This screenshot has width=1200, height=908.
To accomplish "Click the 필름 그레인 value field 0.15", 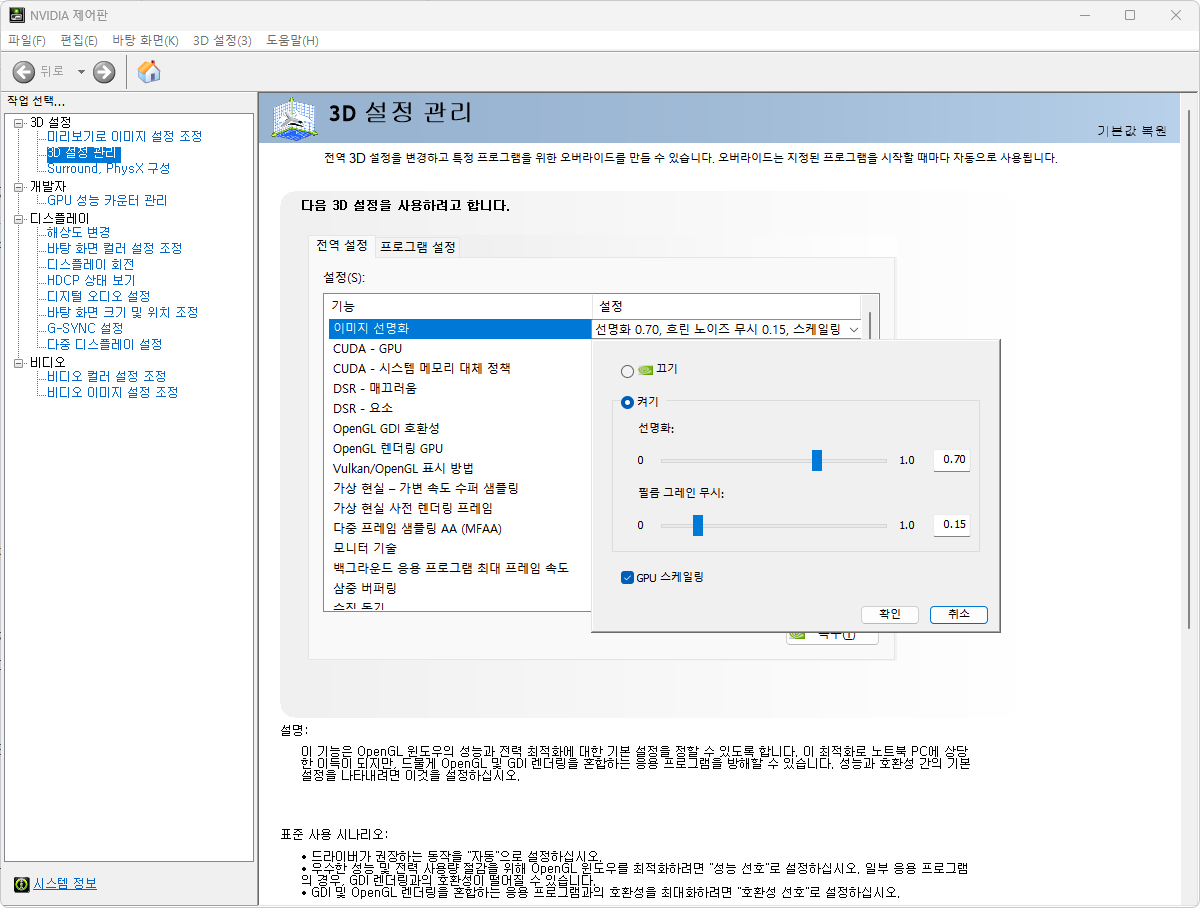I will [x=951, y=525].
